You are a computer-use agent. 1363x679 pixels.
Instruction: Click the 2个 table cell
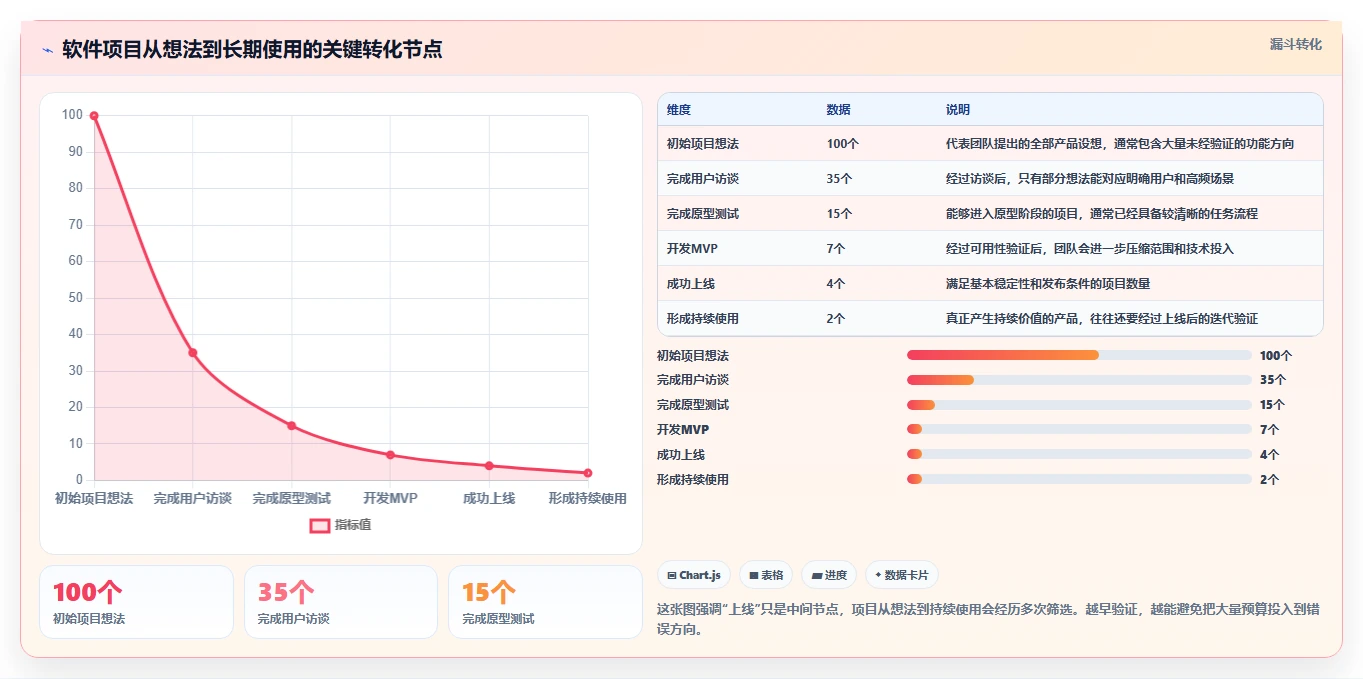836,319
